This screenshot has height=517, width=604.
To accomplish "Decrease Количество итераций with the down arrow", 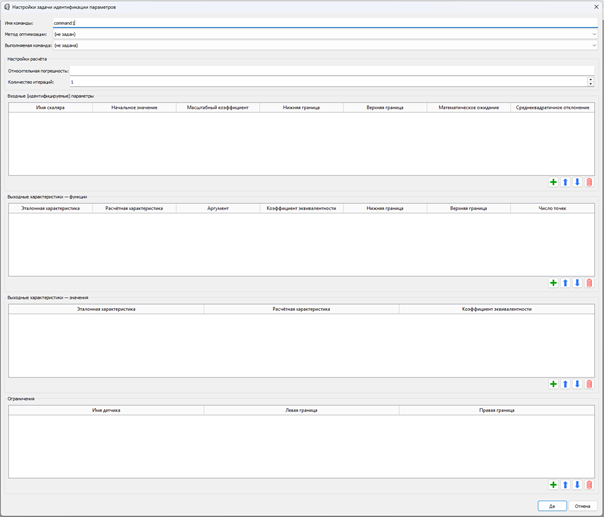I will (590, 85).
